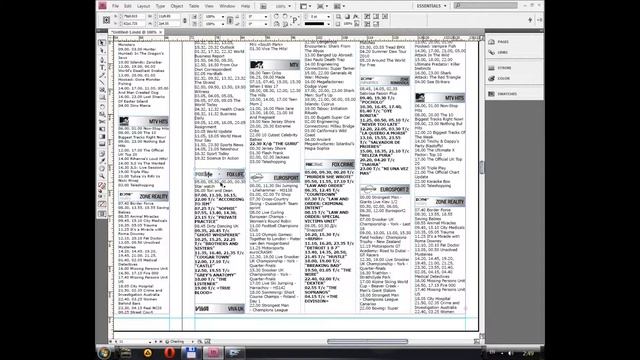Screen dimensions: 640x360
Task: Click the application bar search field
Action: (486, 6)
